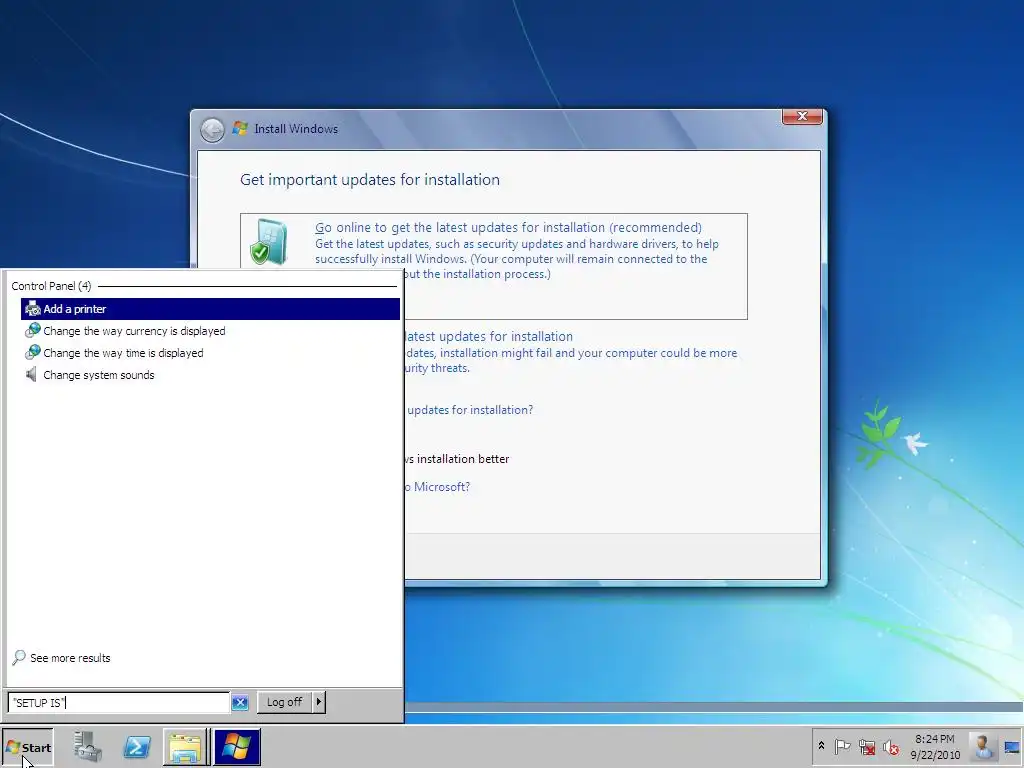Clear the search box with the X icon

pyautogui.click(x=240, y=703)
